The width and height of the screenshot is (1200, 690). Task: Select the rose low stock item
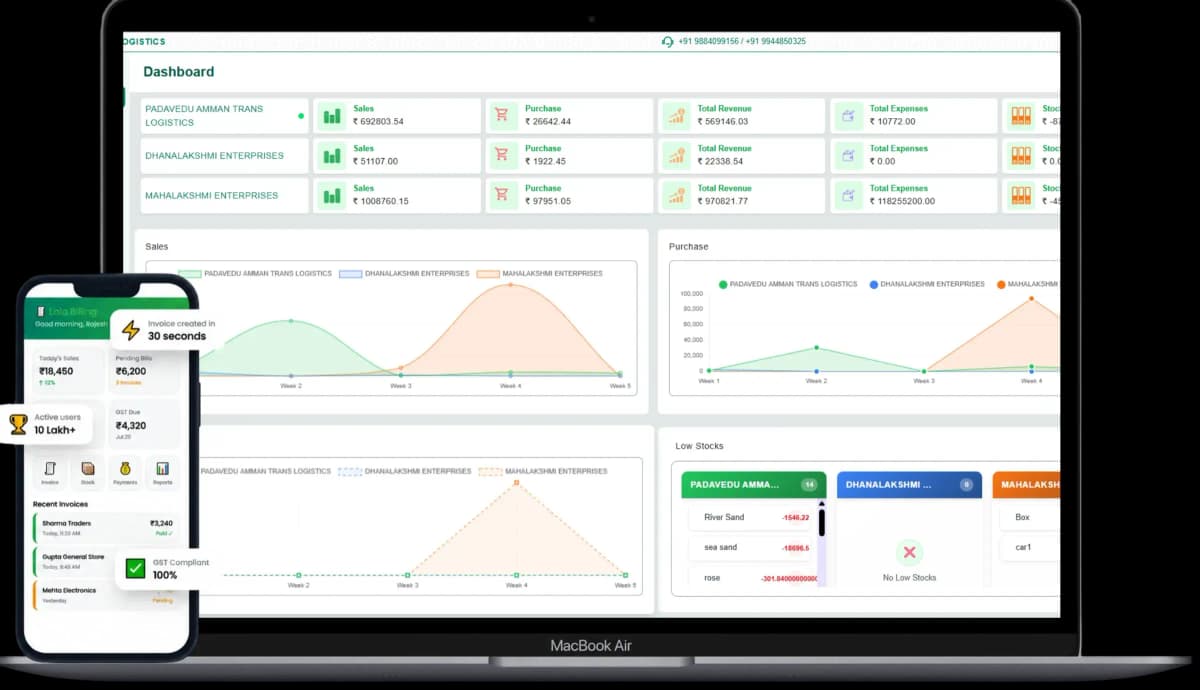[x=752, y=578]
